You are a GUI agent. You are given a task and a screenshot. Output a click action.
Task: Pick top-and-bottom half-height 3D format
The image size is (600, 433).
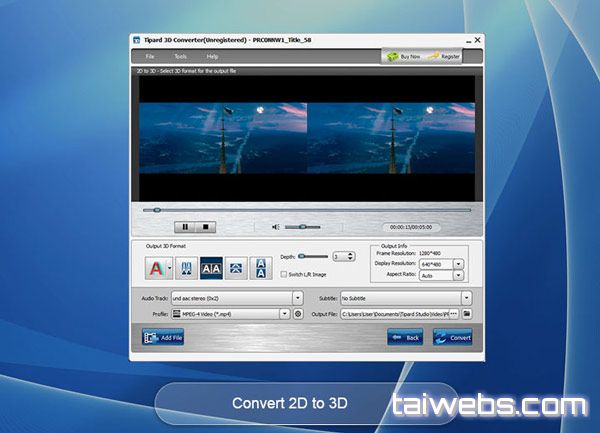click(x=236, y=267)
